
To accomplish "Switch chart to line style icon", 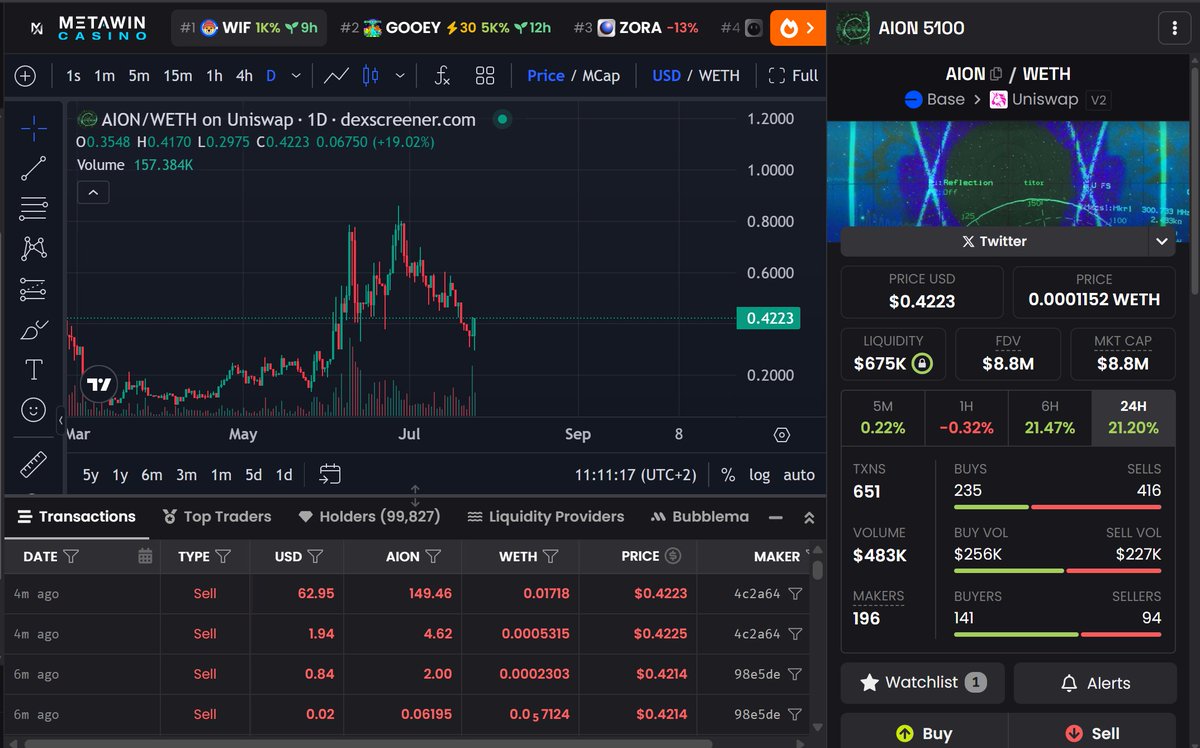I will 337,76.
